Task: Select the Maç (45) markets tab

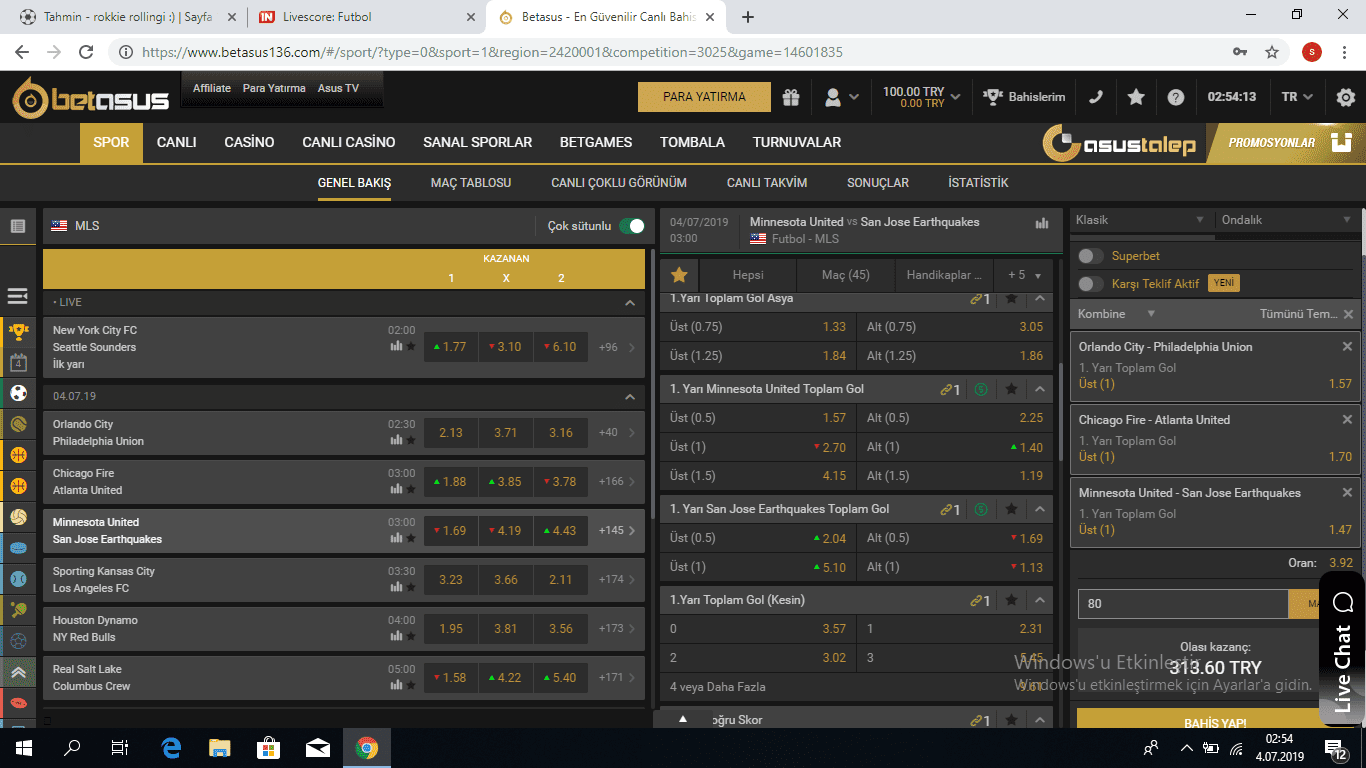Action: 846,275
